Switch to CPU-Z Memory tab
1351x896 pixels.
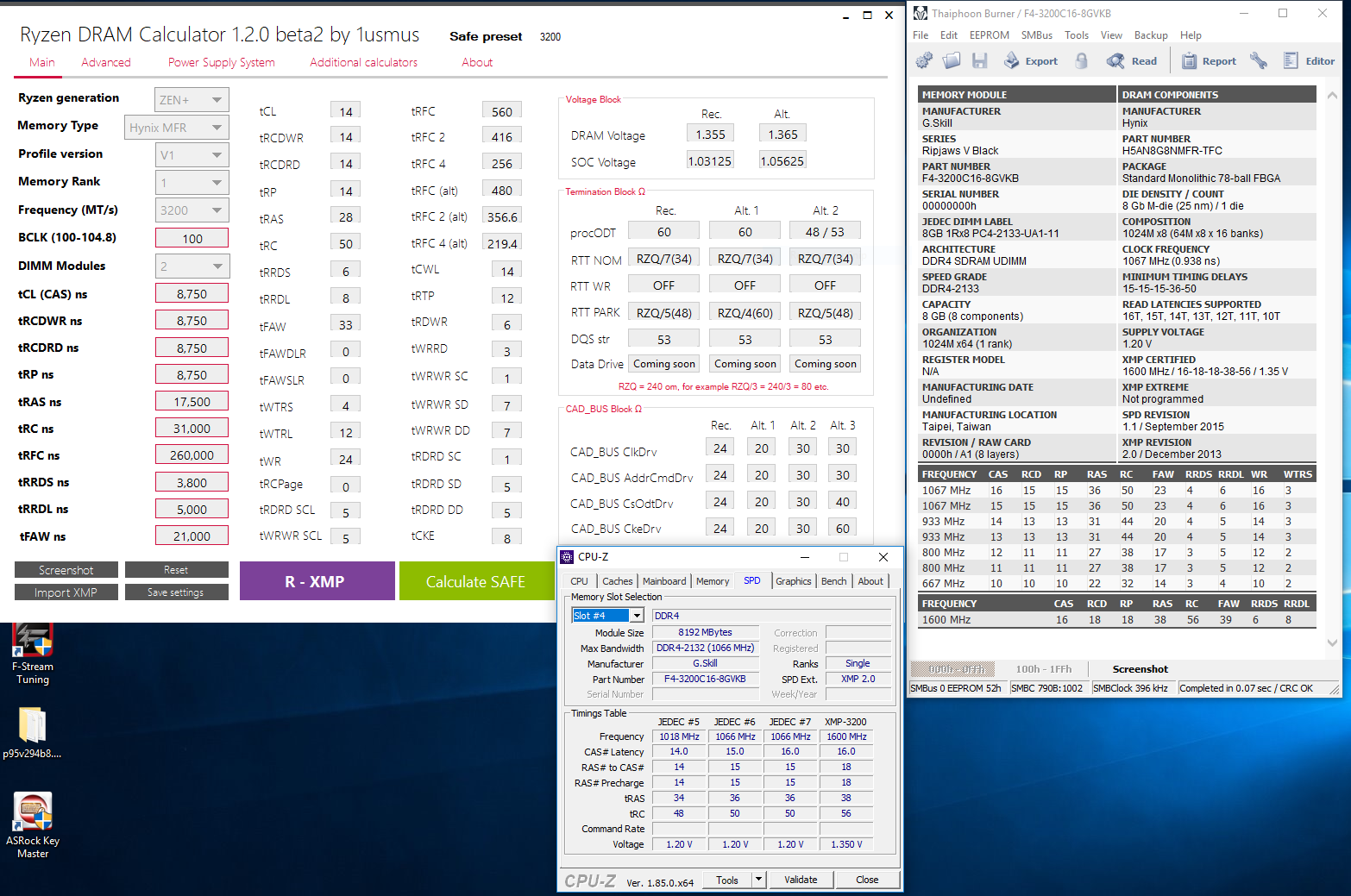(x=713, y=581)
